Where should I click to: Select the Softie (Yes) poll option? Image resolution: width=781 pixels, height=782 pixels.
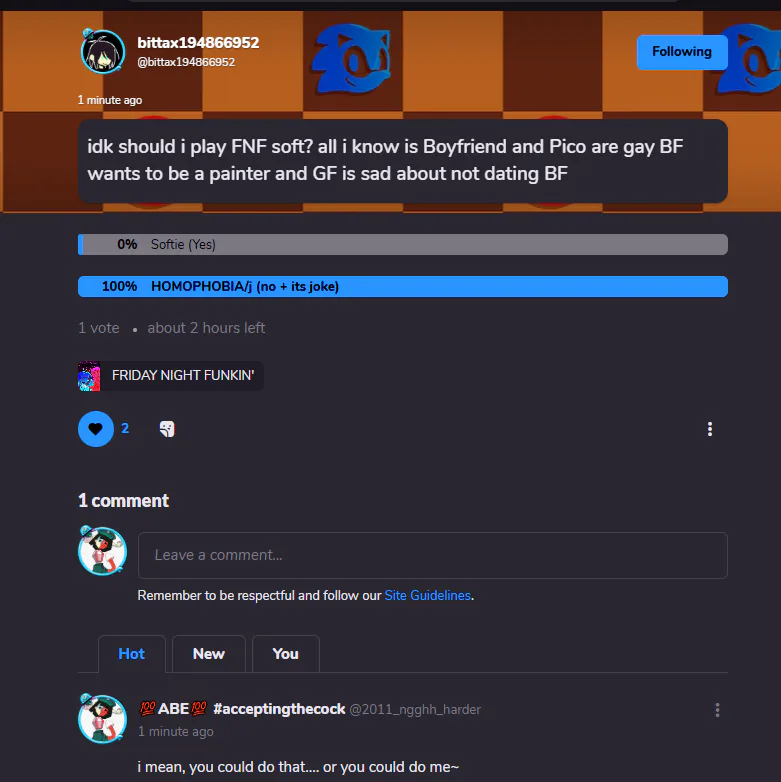[402, 244]
